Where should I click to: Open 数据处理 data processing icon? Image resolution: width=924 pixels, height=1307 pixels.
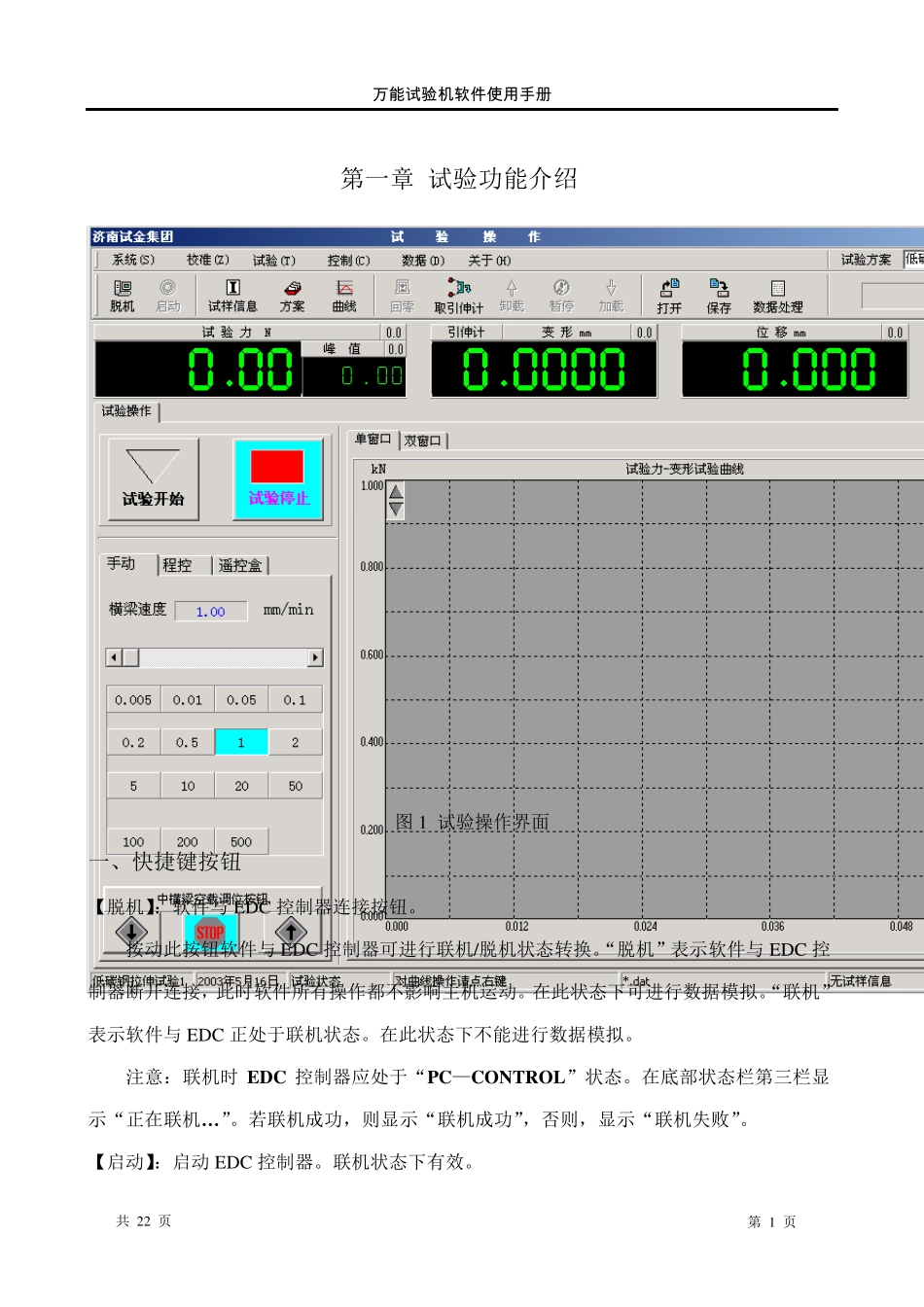pos(778,297)
